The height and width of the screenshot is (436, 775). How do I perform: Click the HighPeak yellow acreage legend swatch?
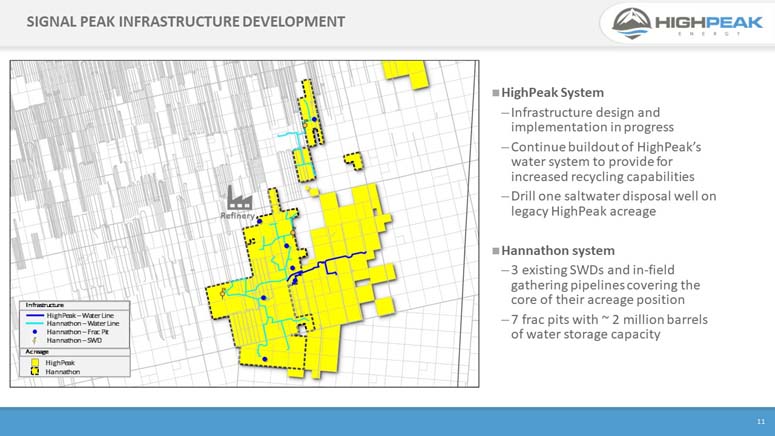pyautogui.click(x=35, y=362)
